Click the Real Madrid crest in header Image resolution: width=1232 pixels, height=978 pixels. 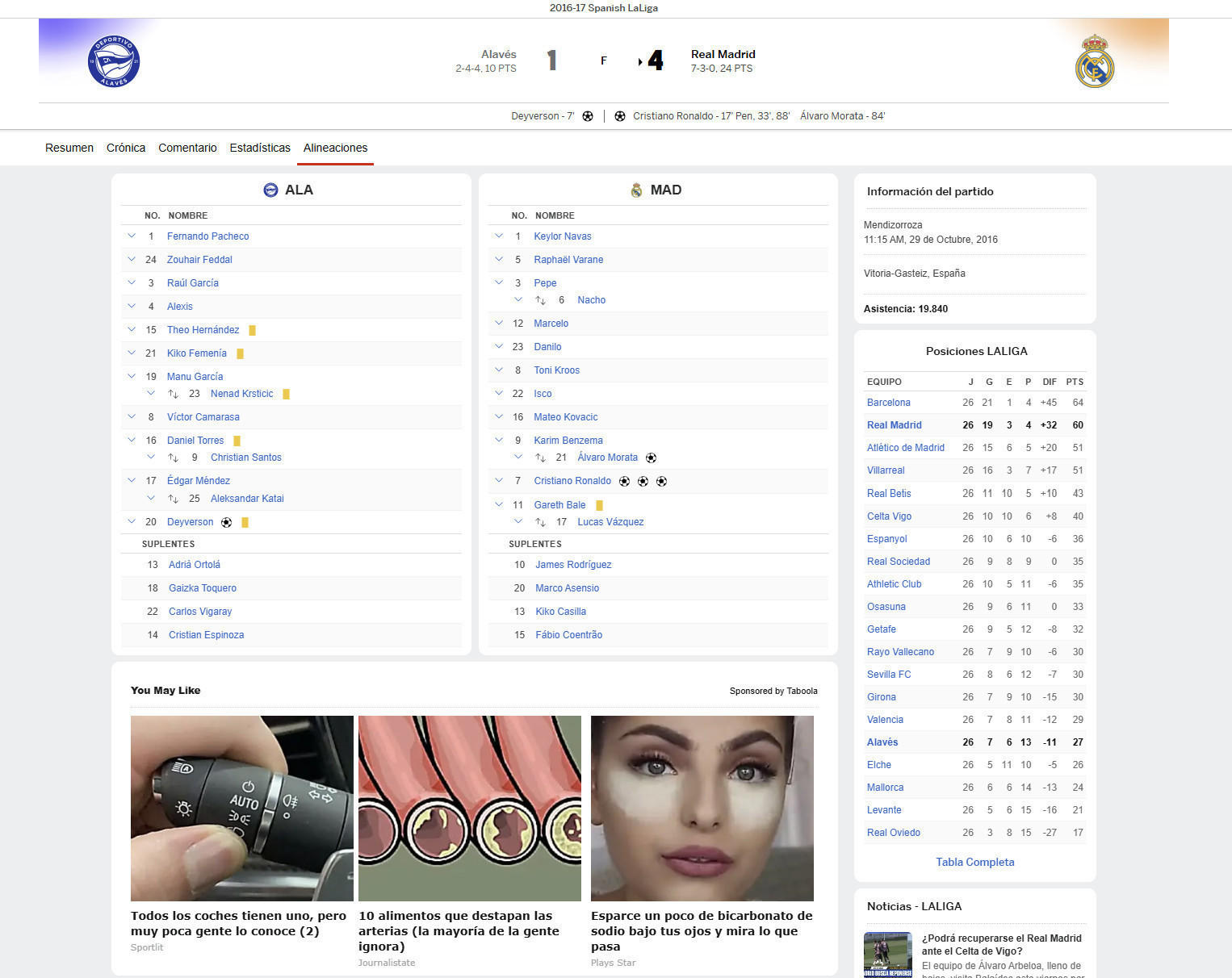pos(1094,61)
